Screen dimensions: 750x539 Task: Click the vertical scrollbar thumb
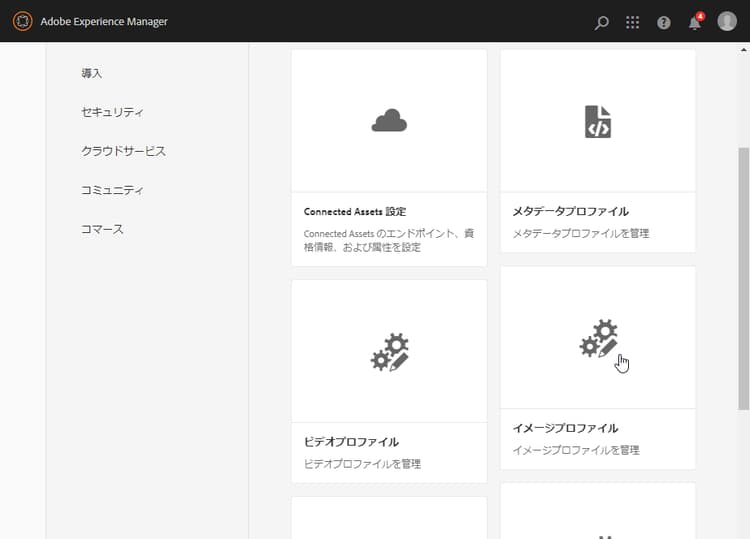pyautogui.click(x=744, y=278)
